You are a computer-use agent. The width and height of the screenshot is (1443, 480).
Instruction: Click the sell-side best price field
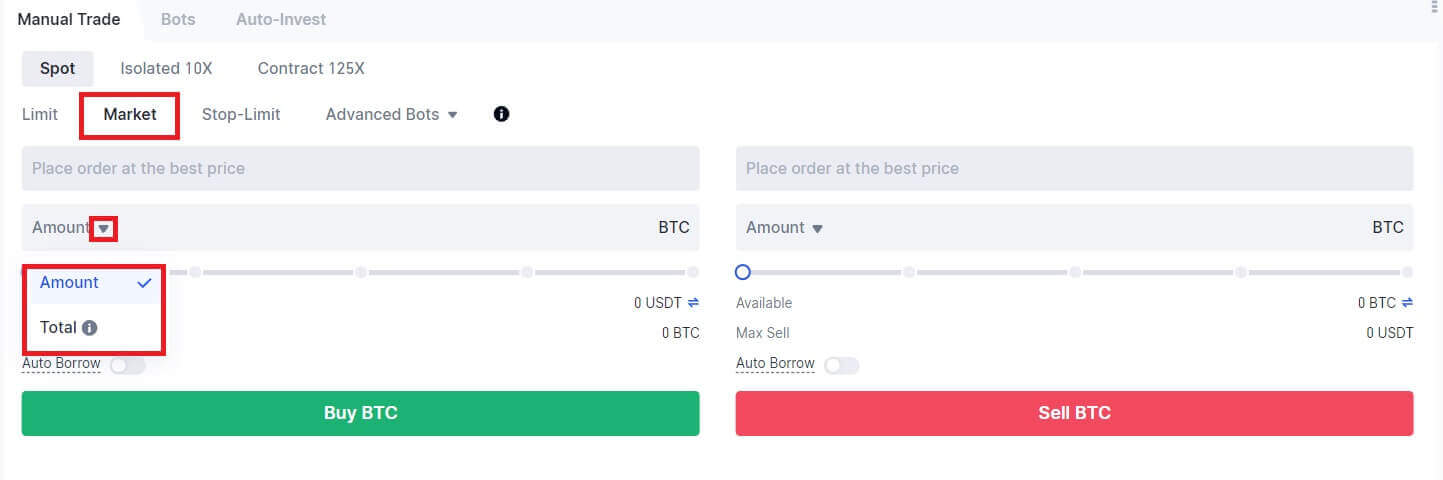click(1074, 168)
